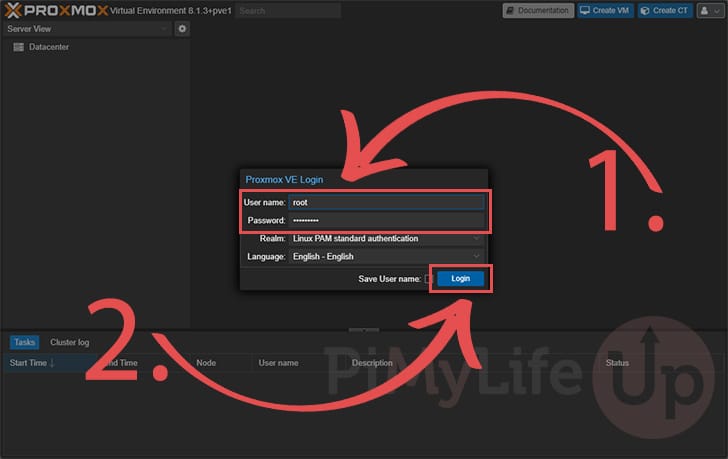Click the Create CT button

point(665,11)
